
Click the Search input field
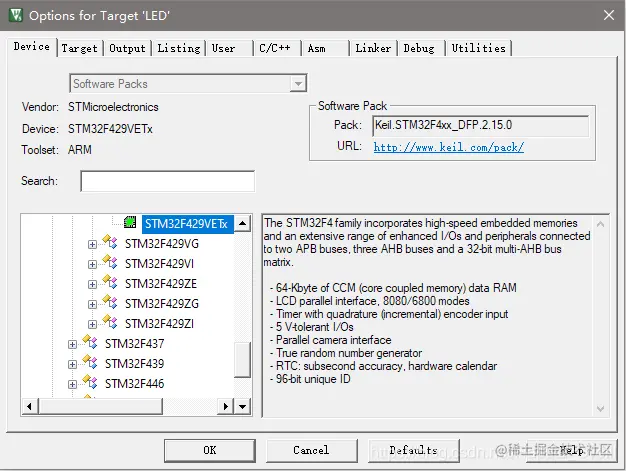point(168,181)
